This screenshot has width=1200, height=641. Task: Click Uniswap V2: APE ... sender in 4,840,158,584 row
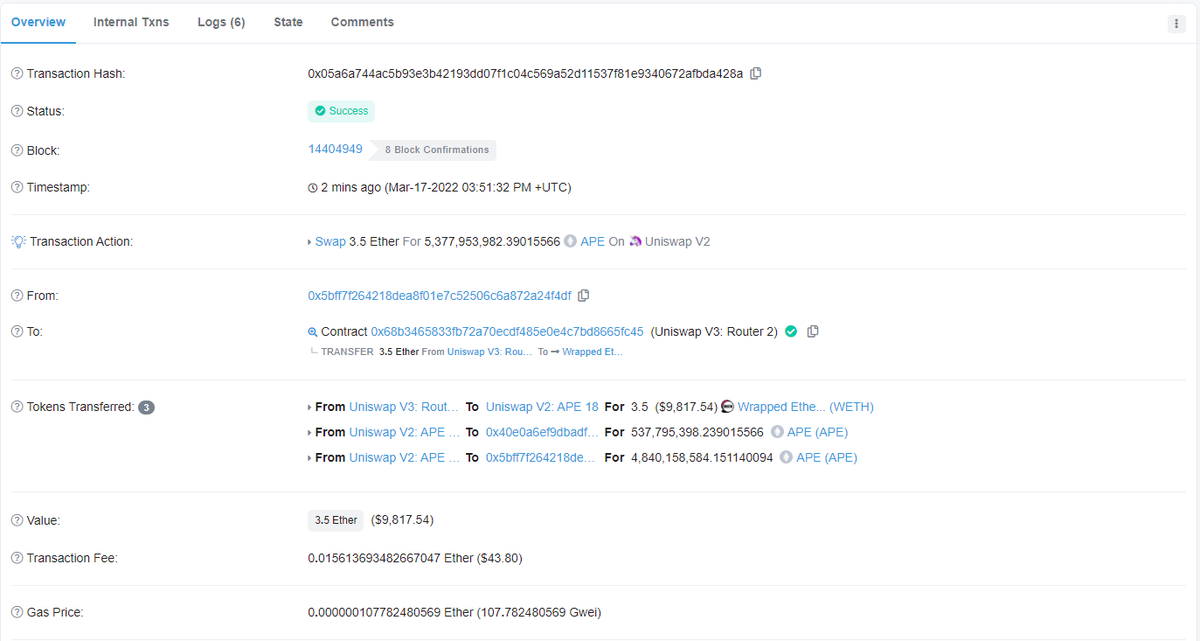404,458
